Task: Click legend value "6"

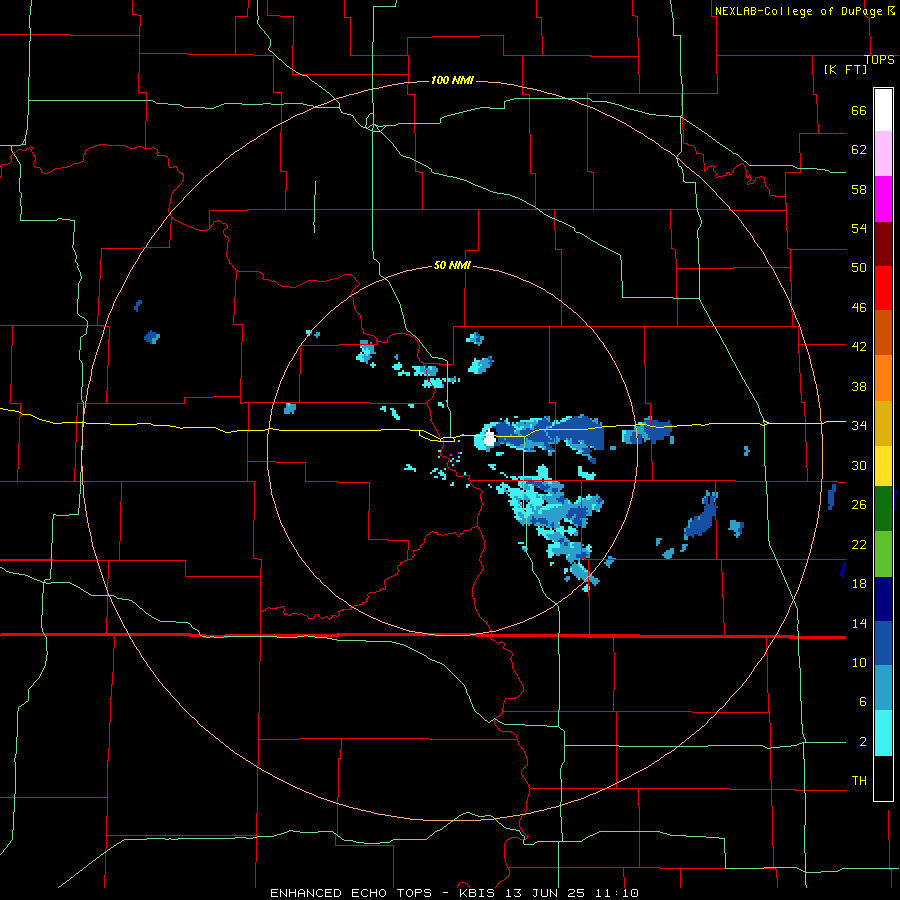Action: [862, 702]
